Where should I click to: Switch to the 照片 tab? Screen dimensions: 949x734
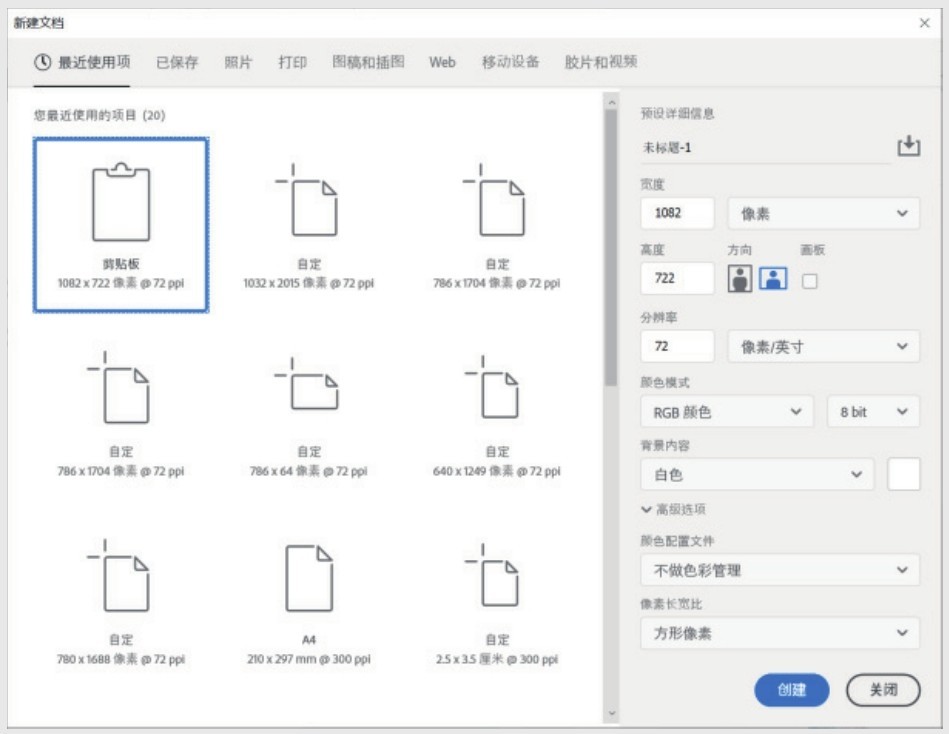pos(238,62)
